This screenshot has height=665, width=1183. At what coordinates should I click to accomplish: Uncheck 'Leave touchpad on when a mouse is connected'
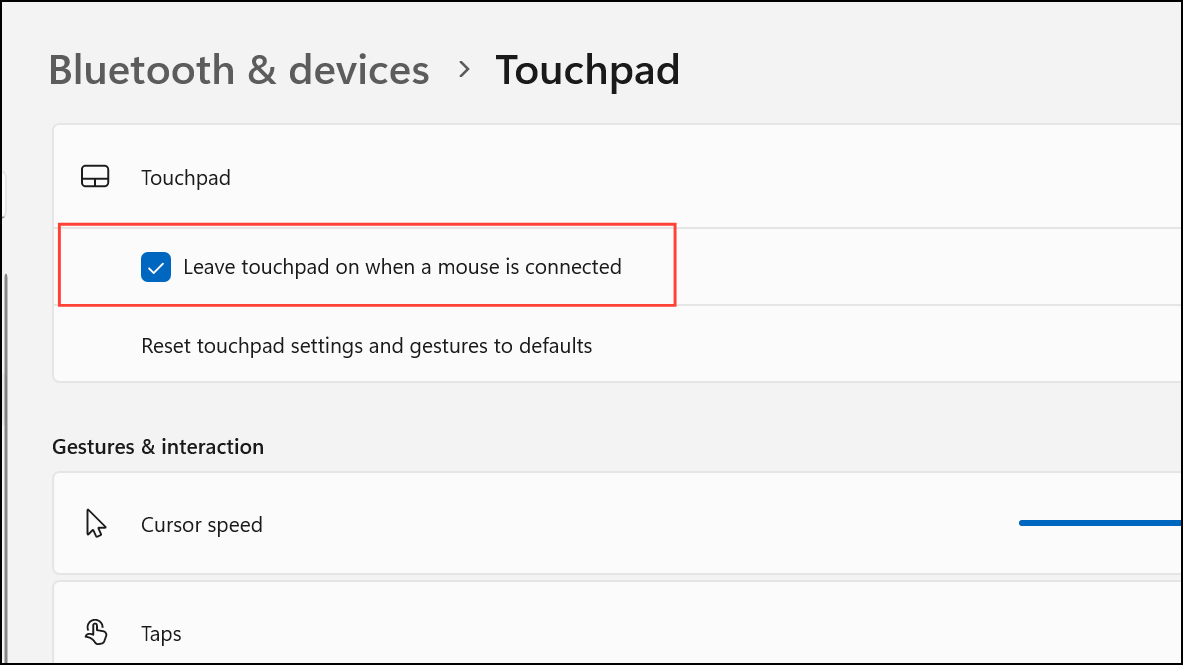[x=156, y=267]
